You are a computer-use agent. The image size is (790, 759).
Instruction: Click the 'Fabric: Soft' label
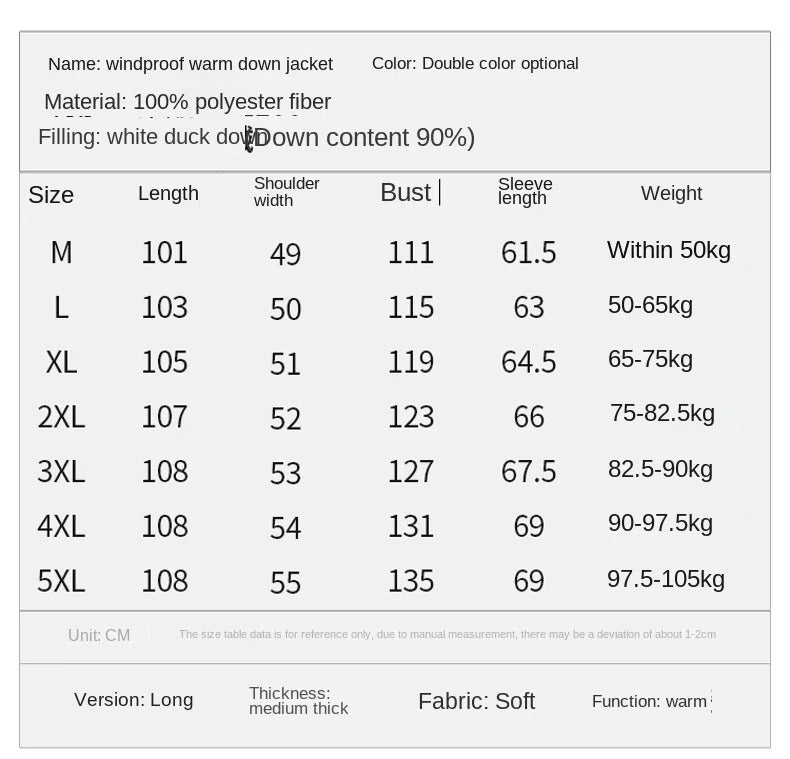click(x=476, y=701)
